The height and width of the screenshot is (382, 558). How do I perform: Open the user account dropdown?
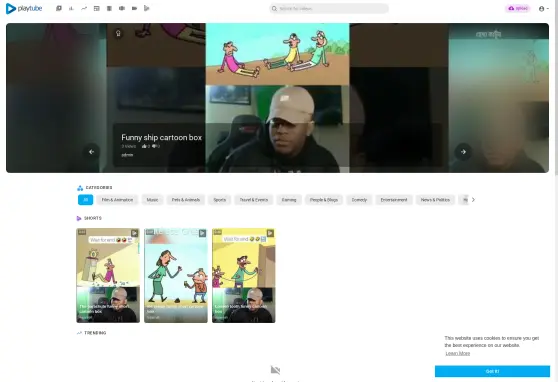(x=543, y=9)
